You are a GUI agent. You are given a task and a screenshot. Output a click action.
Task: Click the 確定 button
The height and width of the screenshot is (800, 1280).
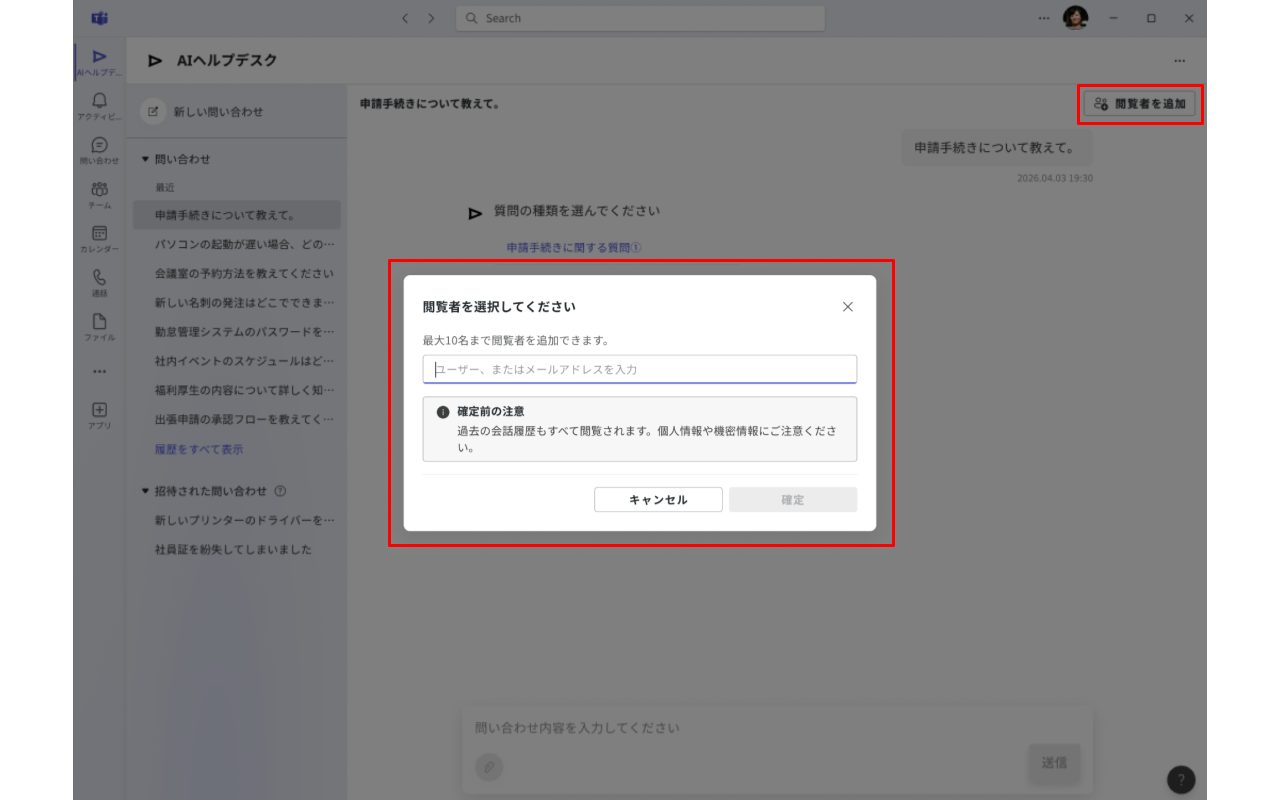pos(793,500)
